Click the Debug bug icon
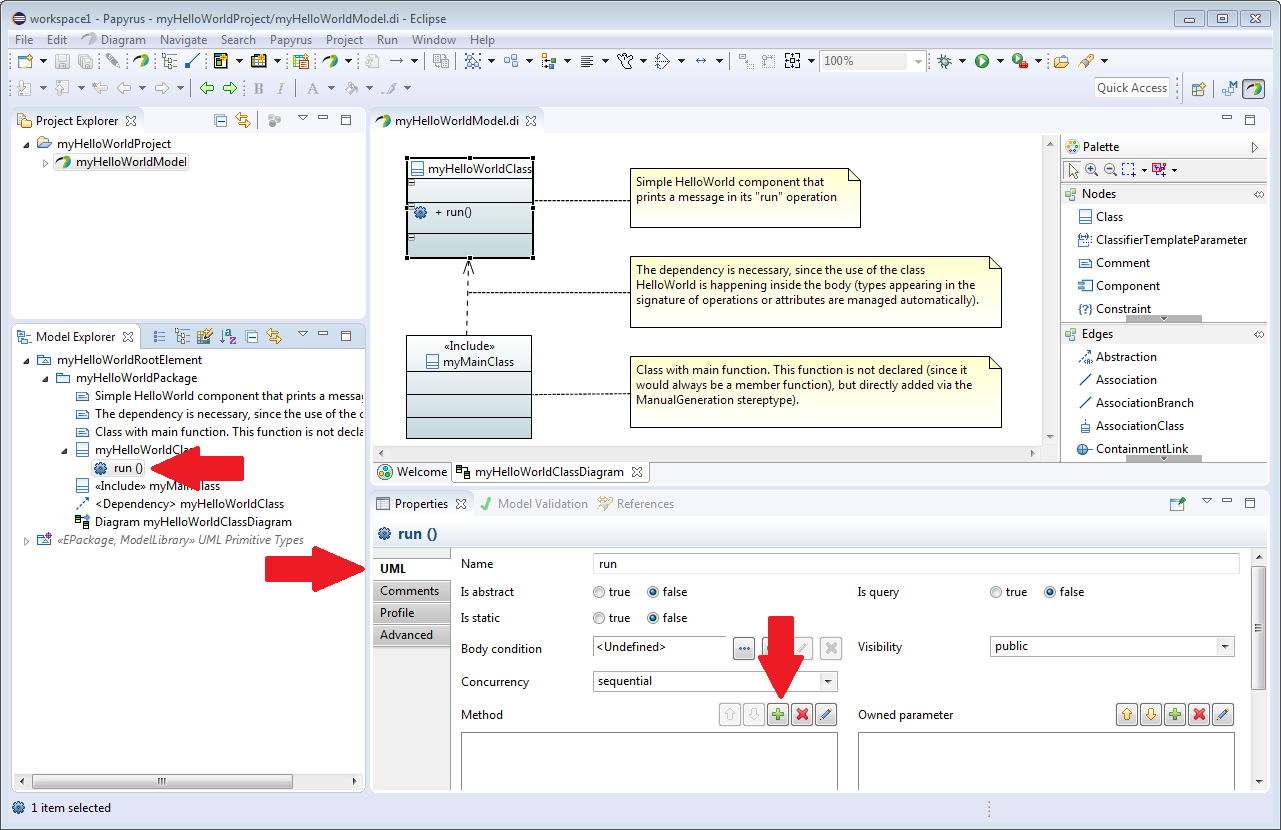Image resolution: width=1281 pixels, height=830 pixels. (x=944, y=61)
